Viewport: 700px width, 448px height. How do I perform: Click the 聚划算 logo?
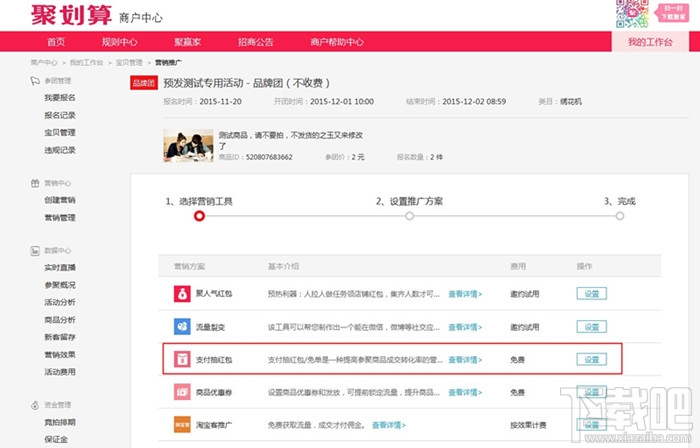[x=71, y=15]
